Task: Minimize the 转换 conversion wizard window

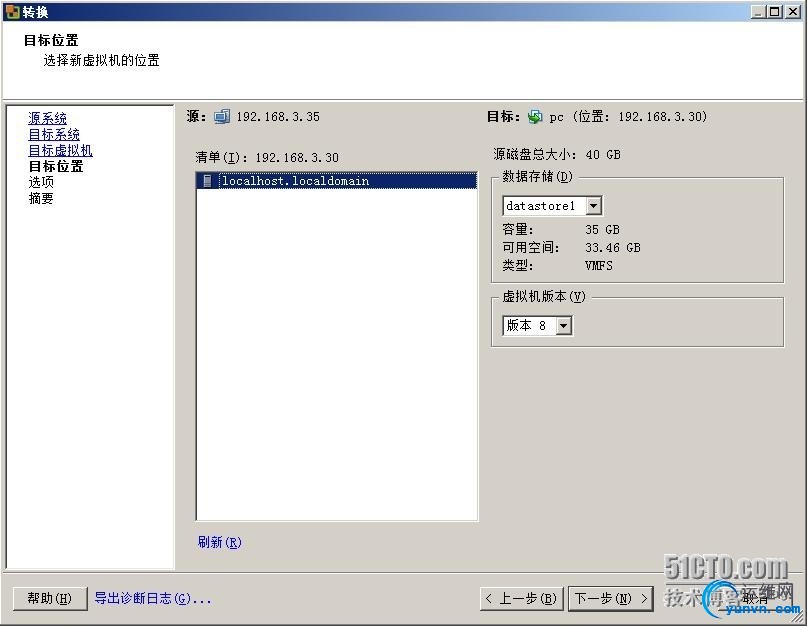Action: point(757,11)
